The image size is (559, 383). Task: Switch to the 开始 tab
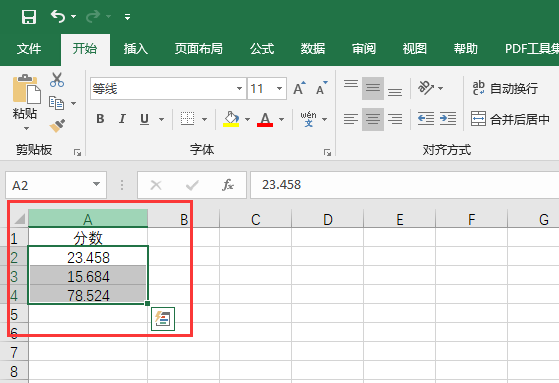(85, 48)
